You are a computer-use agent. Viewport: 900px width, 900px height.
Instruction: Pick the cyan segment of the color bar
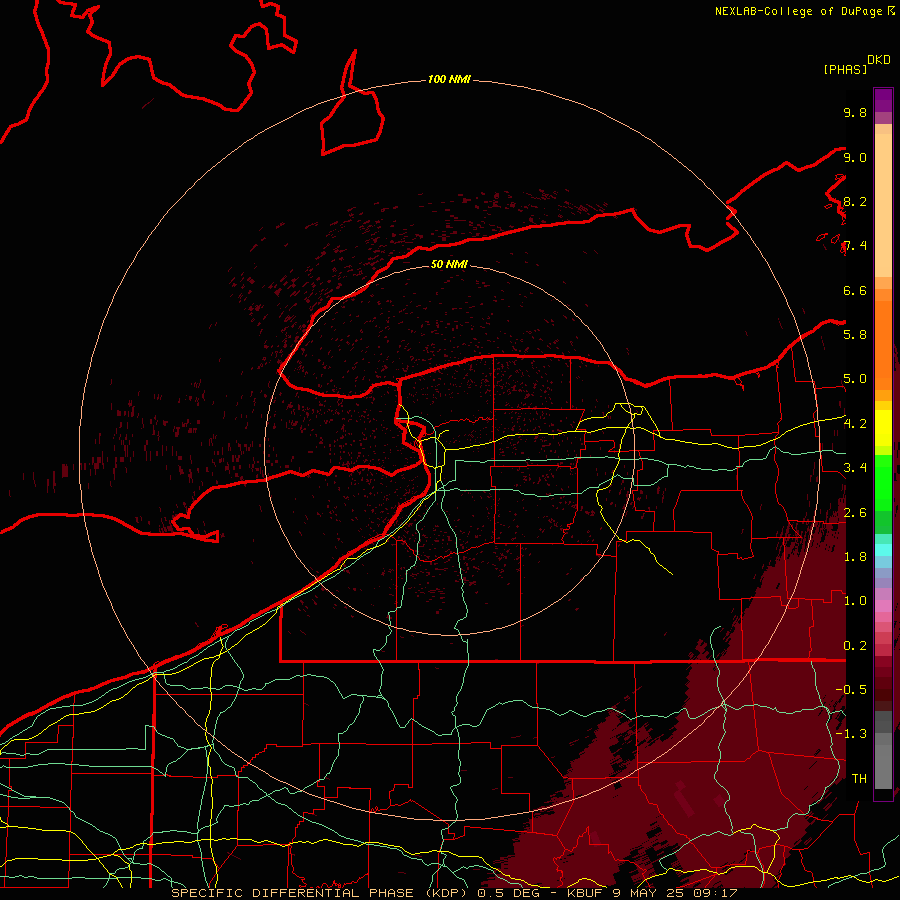coord(883,550)
